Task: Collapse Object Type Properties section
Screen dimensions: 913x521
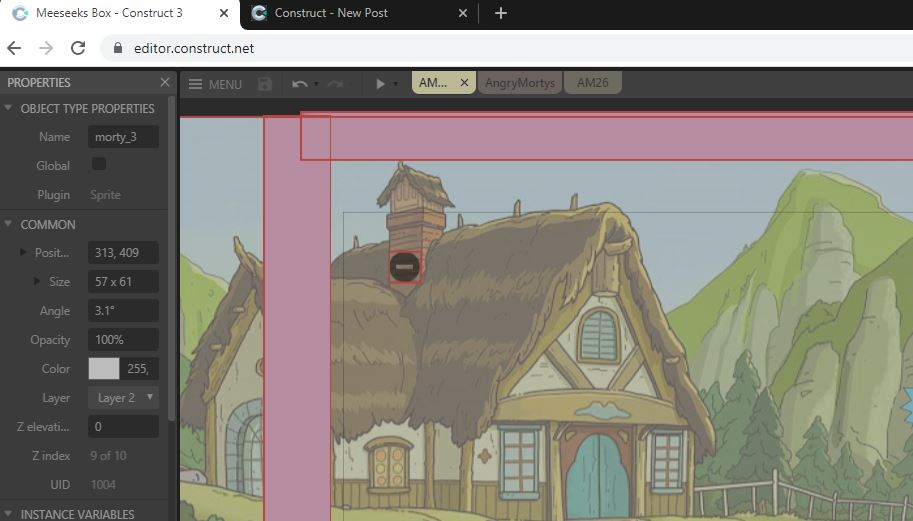Action: click(x=8, y=108)
